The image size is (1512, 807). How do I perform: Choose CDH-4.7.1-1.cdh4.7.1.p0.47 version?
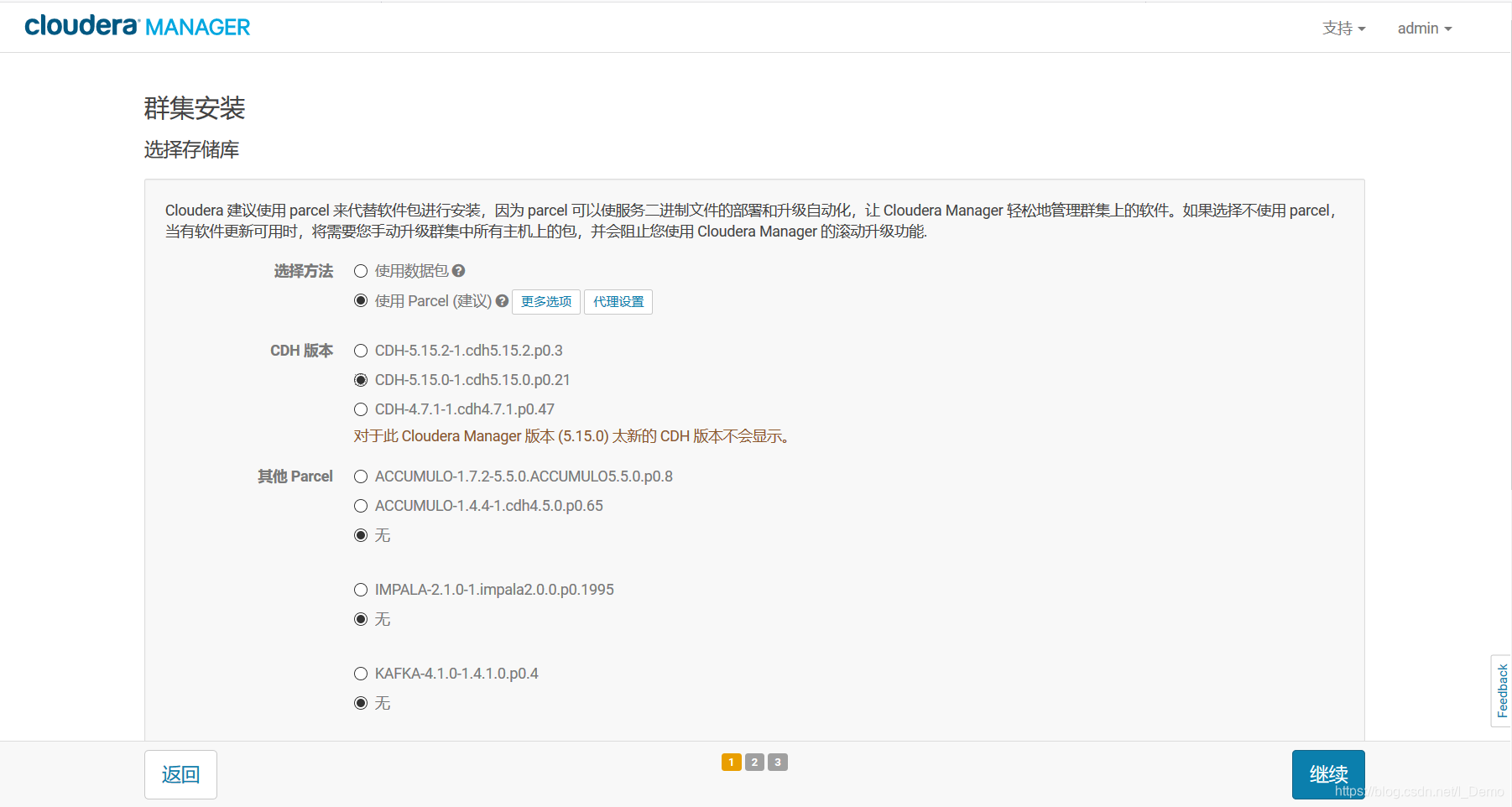tap(361, 409)
